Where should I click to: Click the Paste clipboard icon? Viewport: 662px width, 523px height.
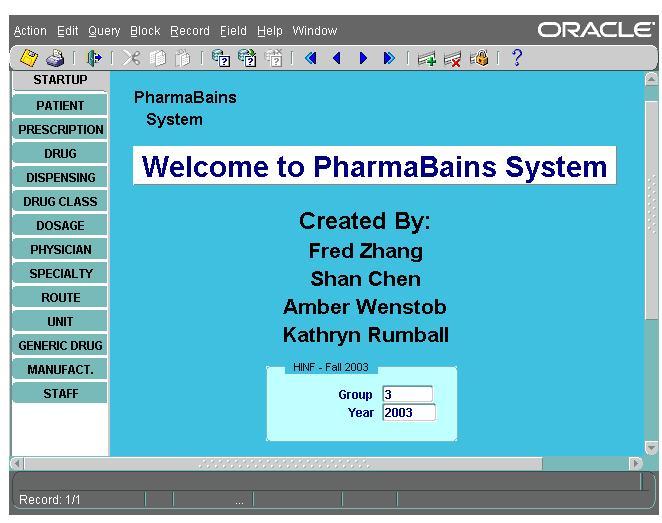point(183,58)
